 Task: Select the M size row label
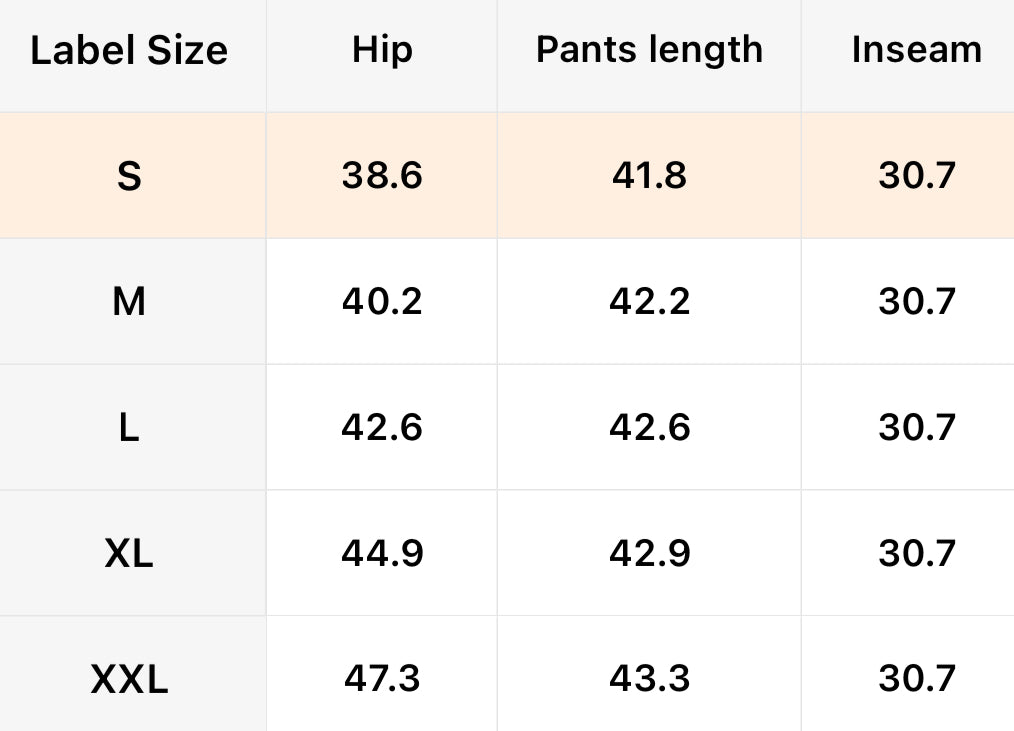pos(129,301)
